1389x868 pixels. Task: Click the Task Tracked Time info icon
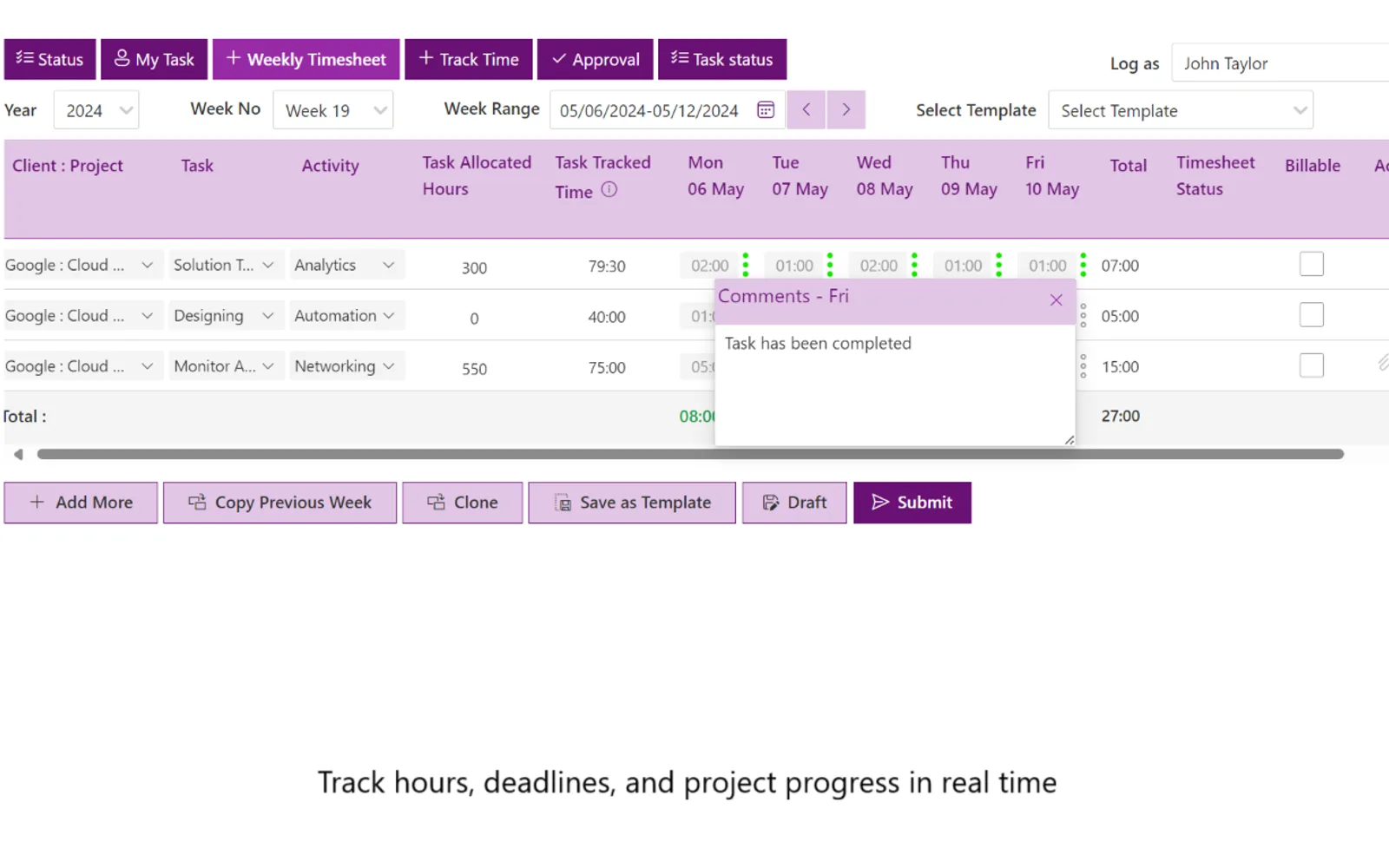609,189
